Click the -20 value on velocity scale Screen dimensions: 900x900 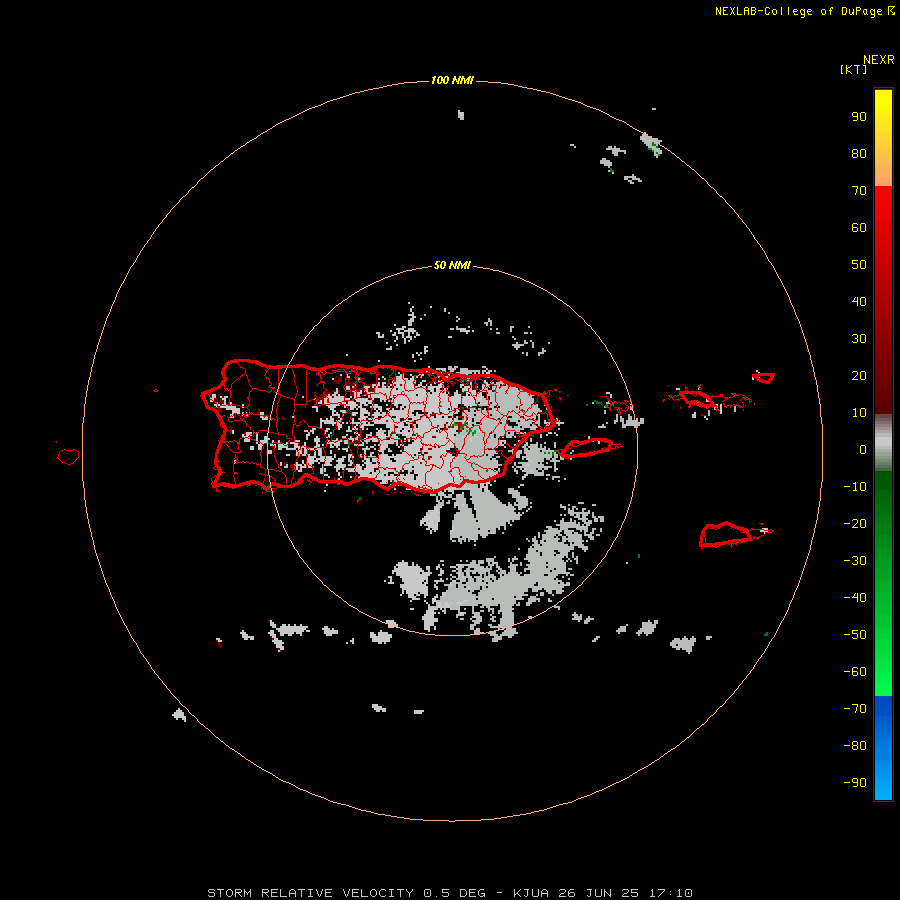coord(855,523)
